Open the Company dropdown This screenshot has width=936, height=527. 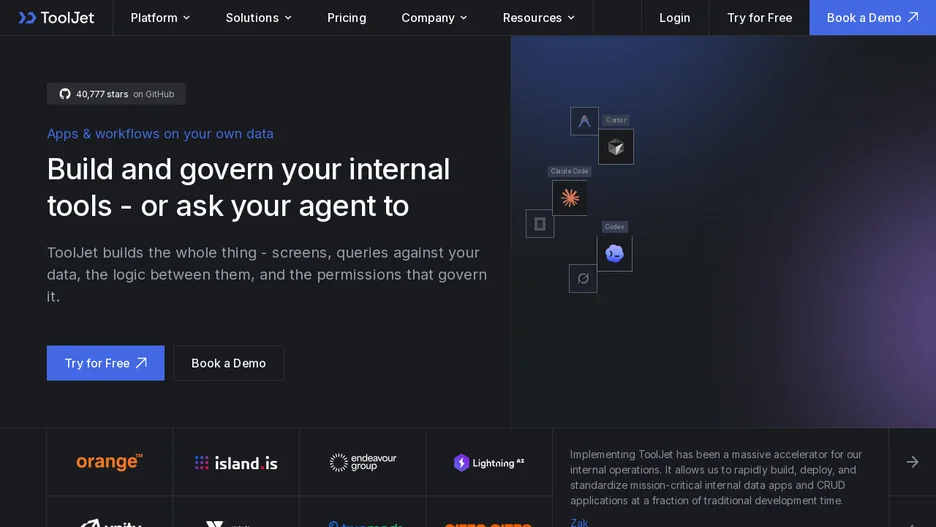[434, 18]
